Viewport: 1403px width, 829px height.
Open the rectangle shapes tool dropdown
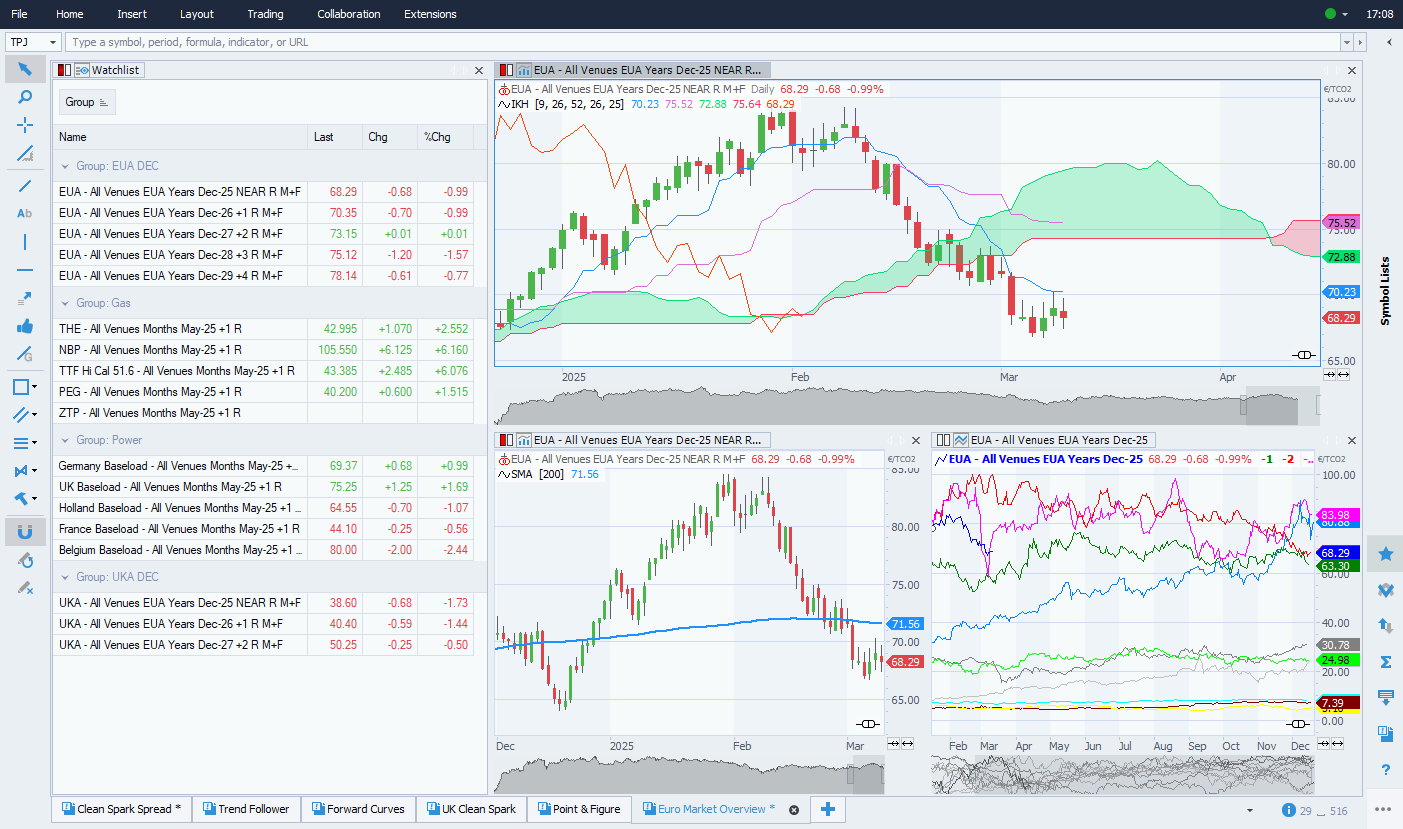[35, 387]
